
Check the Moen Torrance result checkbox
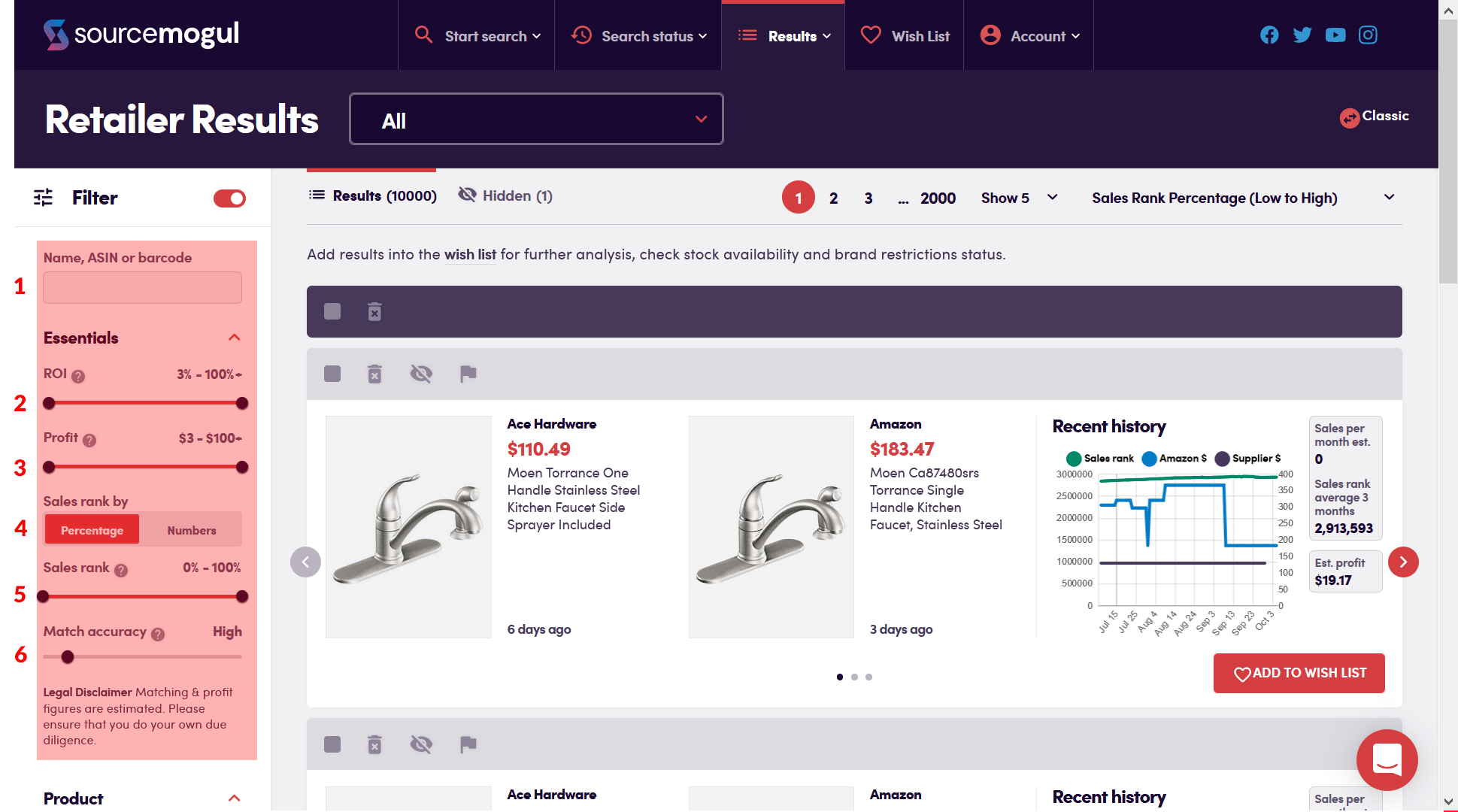tap(332, 374)
